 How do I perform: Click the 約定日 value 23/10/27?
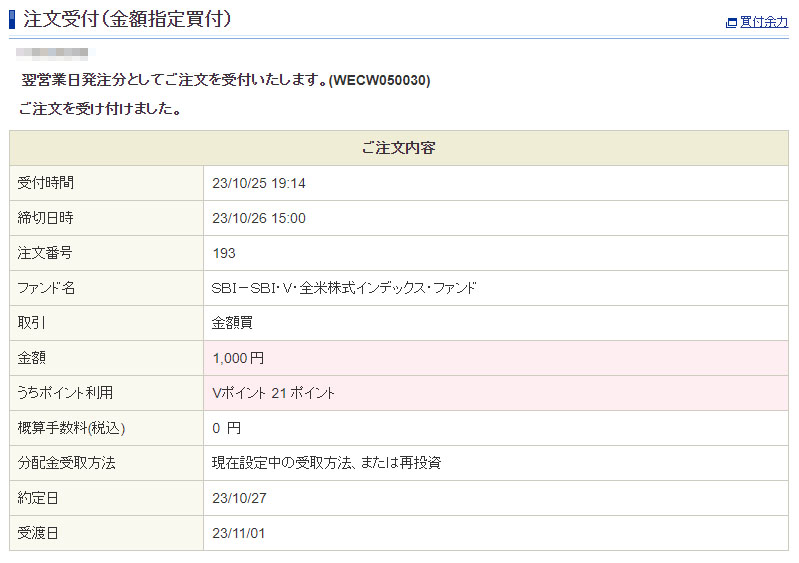tap(239, 498)
